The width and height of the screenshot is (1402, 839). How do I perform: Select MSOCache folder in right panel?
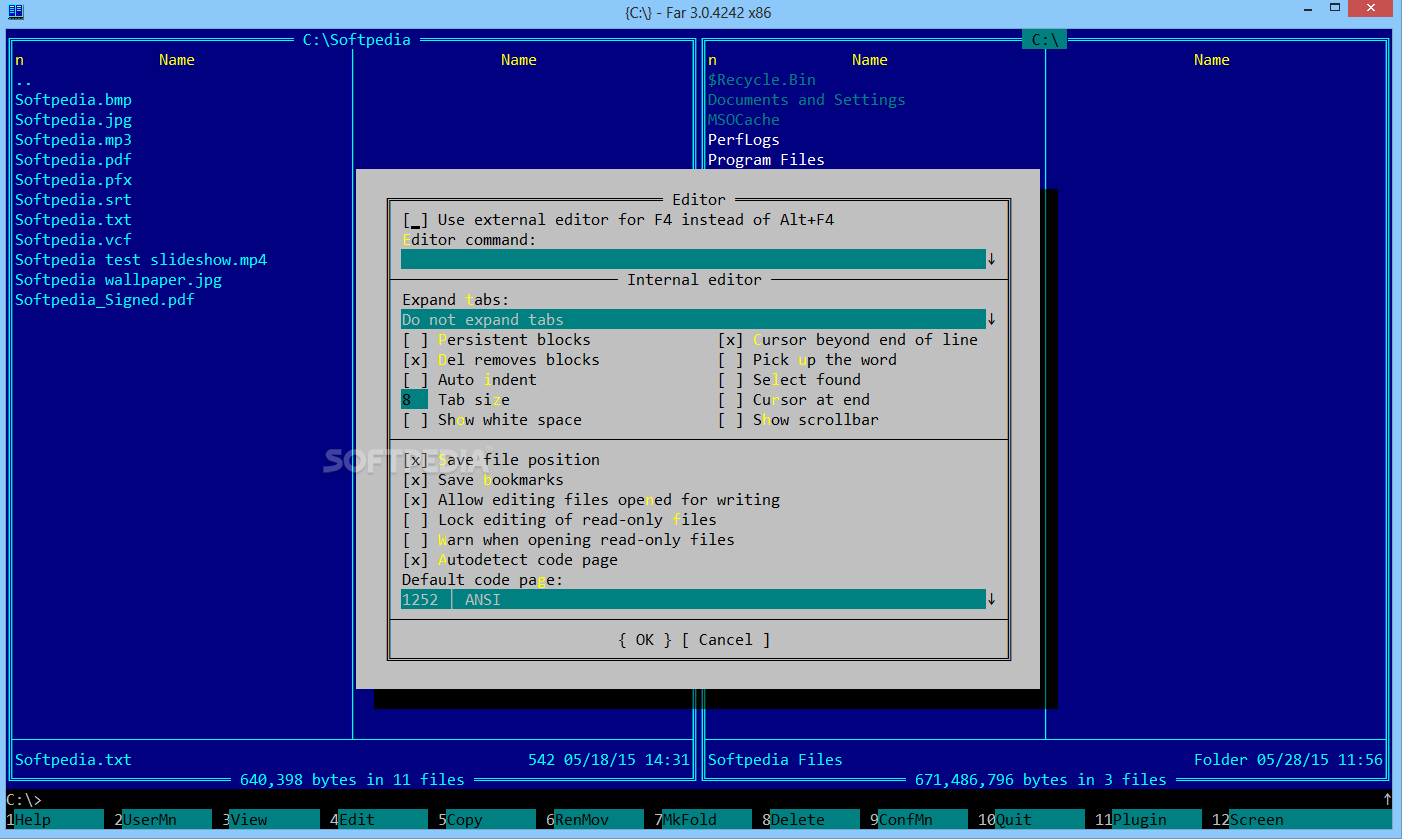(744, 120)
